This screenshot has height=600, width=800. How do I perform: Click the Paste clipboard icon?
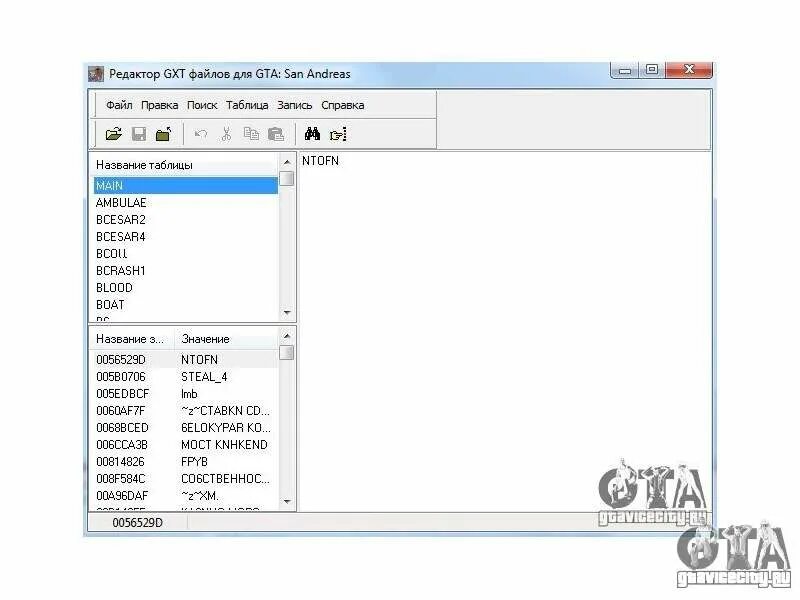click(276, 134)
